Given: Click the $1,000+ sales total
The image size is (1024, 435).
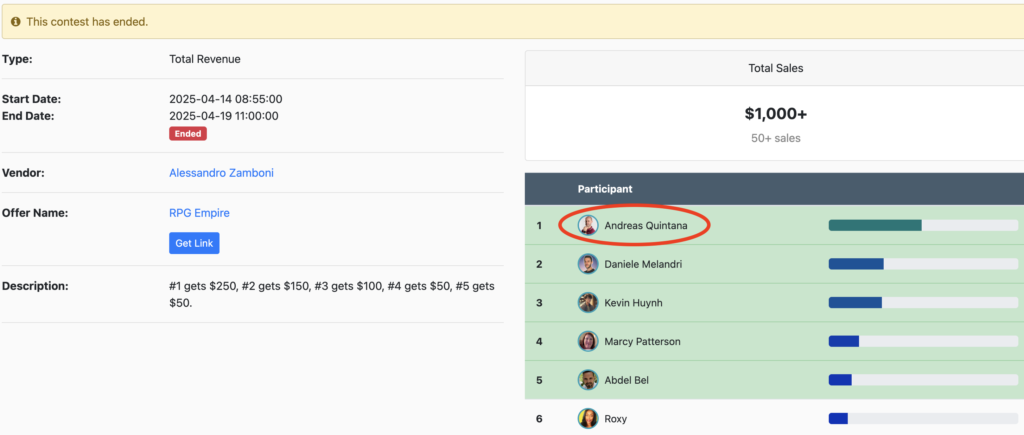Looking at the screenshot, I should [x=775, y=114].
